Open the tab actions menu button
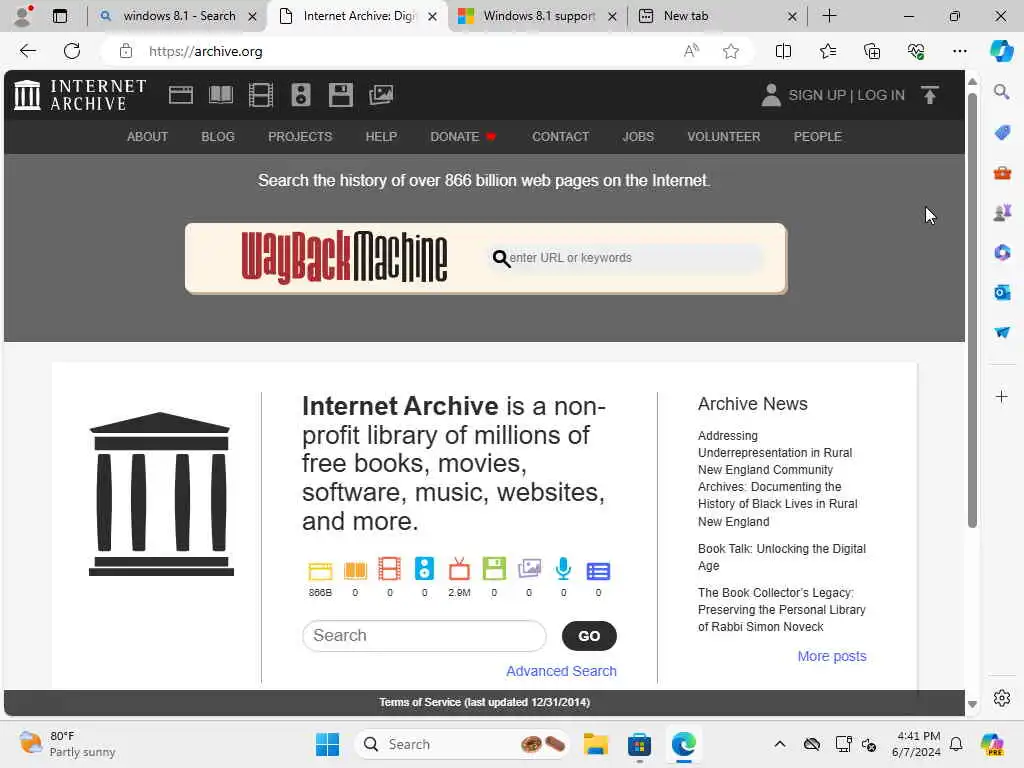 pos(59,16)
